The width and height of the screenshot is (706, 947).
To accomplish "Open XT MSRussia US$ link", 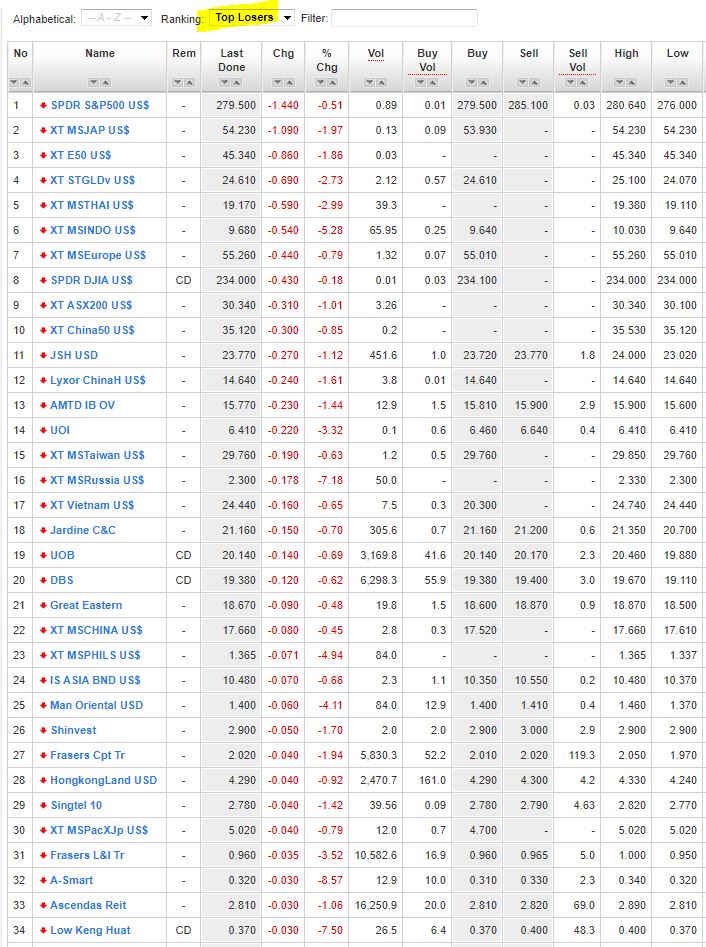I will [97, 480].
